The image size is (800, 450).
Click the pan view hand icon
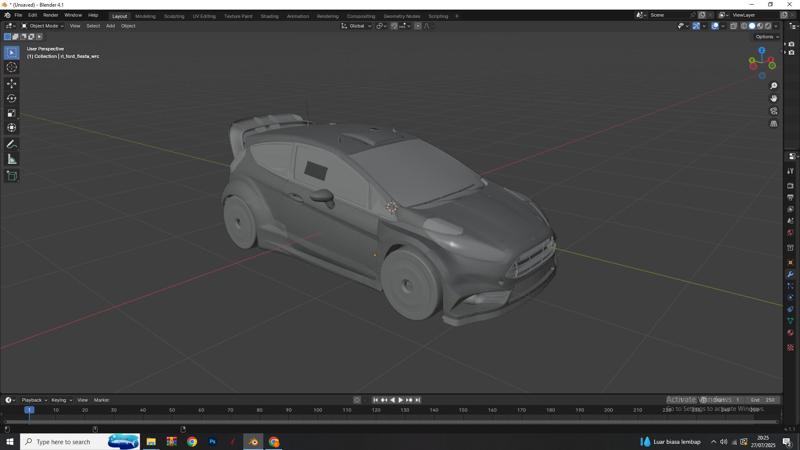coord(773,98)
